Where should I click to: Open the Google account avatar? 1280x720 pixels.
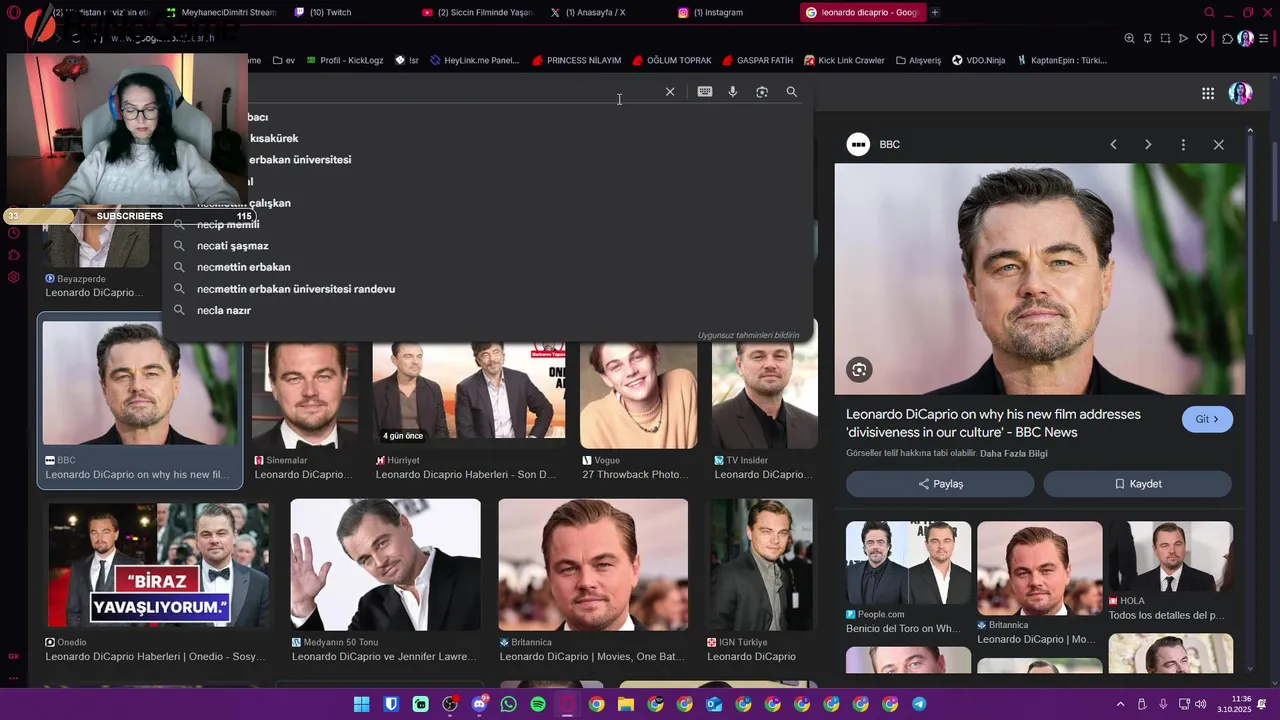point(1241,93)
